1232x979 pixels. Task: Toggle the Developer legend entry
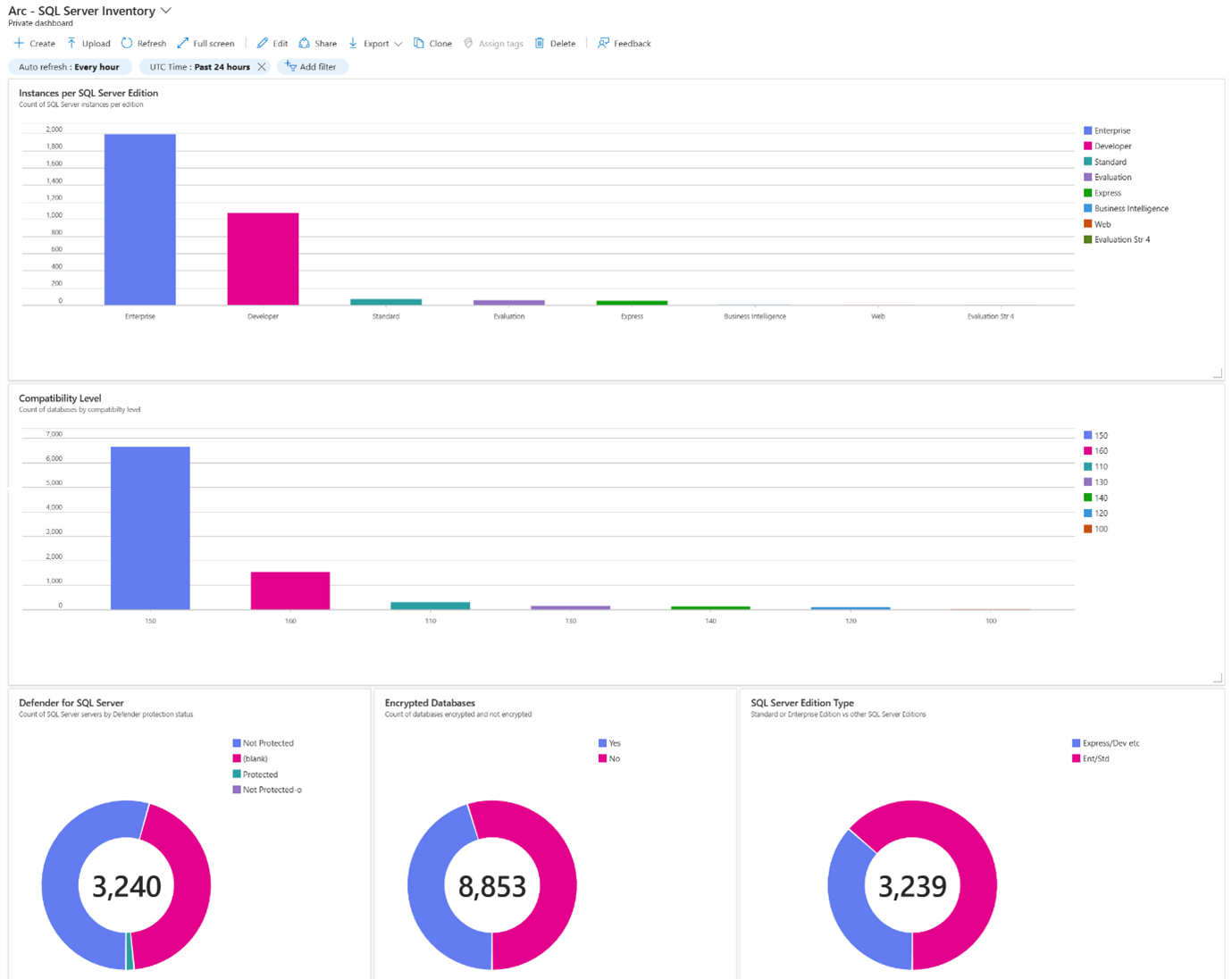point(1112,146)
